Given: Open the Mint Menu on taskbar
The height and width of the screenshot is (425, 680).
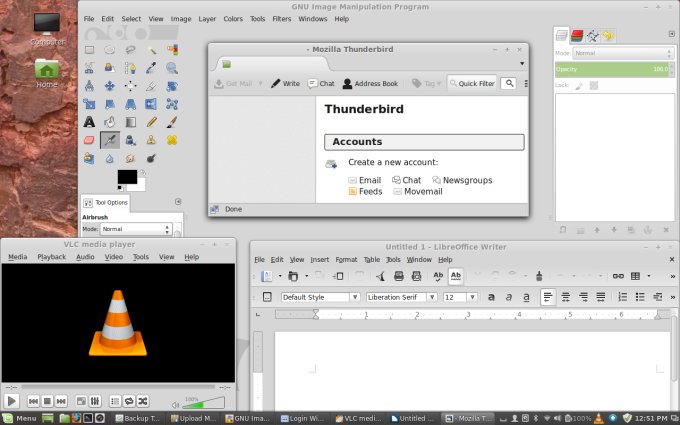Looking at the screenshot, I should coord(19,418).
